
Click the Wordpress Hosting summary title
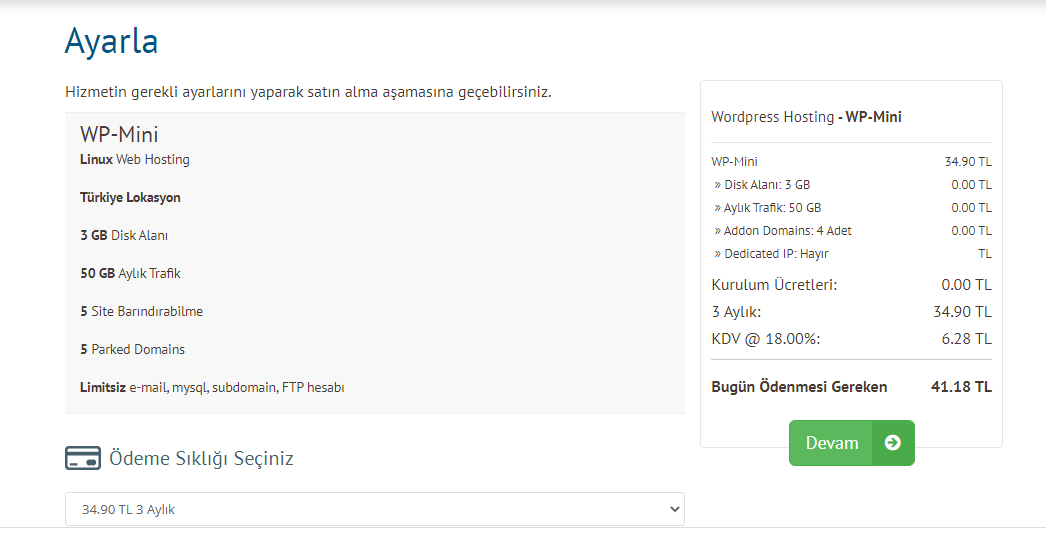tap(806, 117)
